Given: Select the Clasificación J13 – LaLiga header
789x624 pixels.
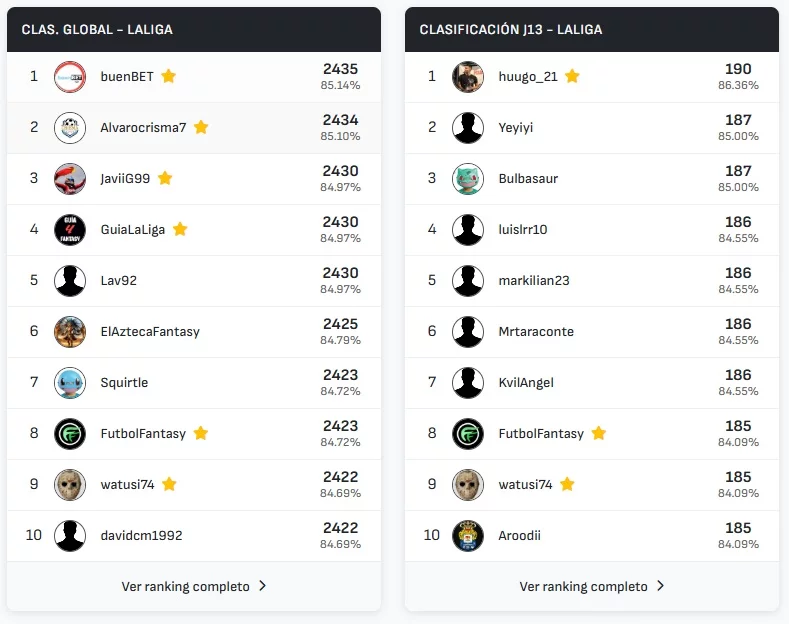Looking at the screenshot, I should 510,30.
